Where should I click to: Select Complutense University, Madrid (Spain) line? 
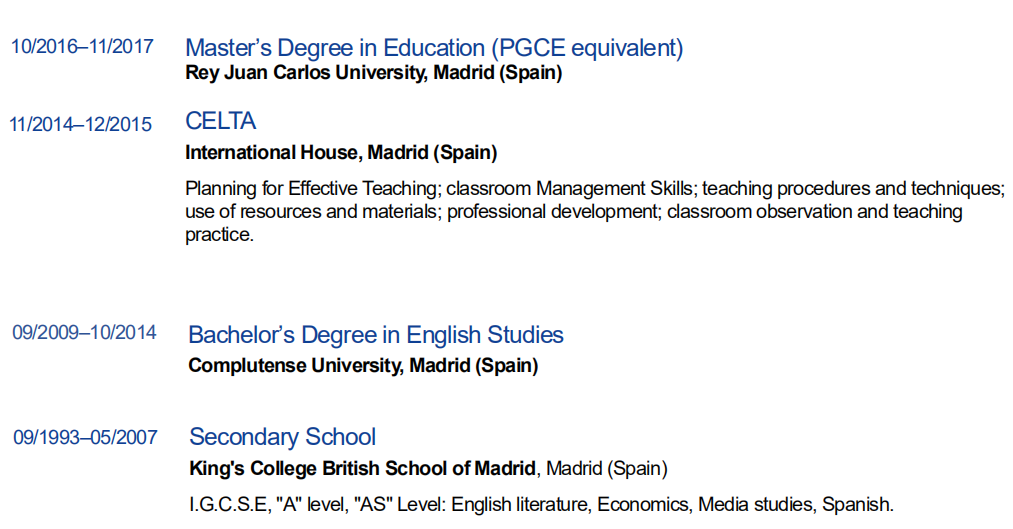coord(363,365)
